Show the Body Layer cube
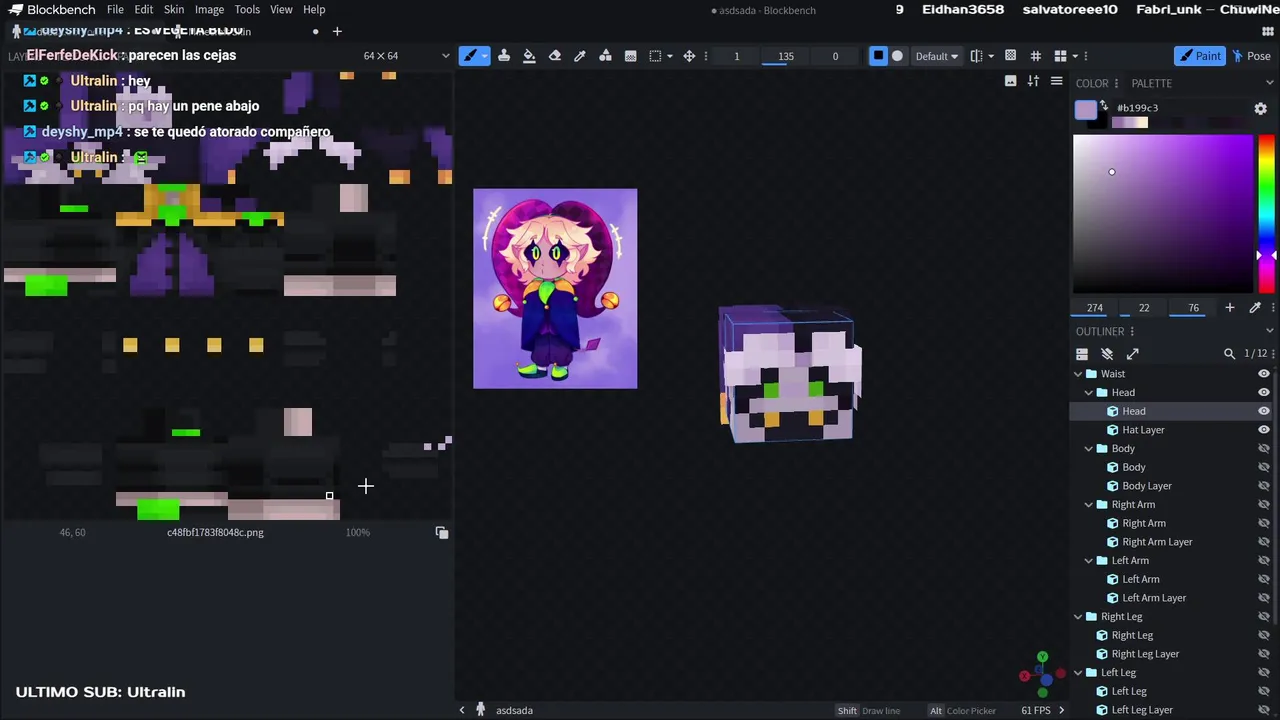The height and width of the screenshot is (720, 1280). [x=1263, y=486]
